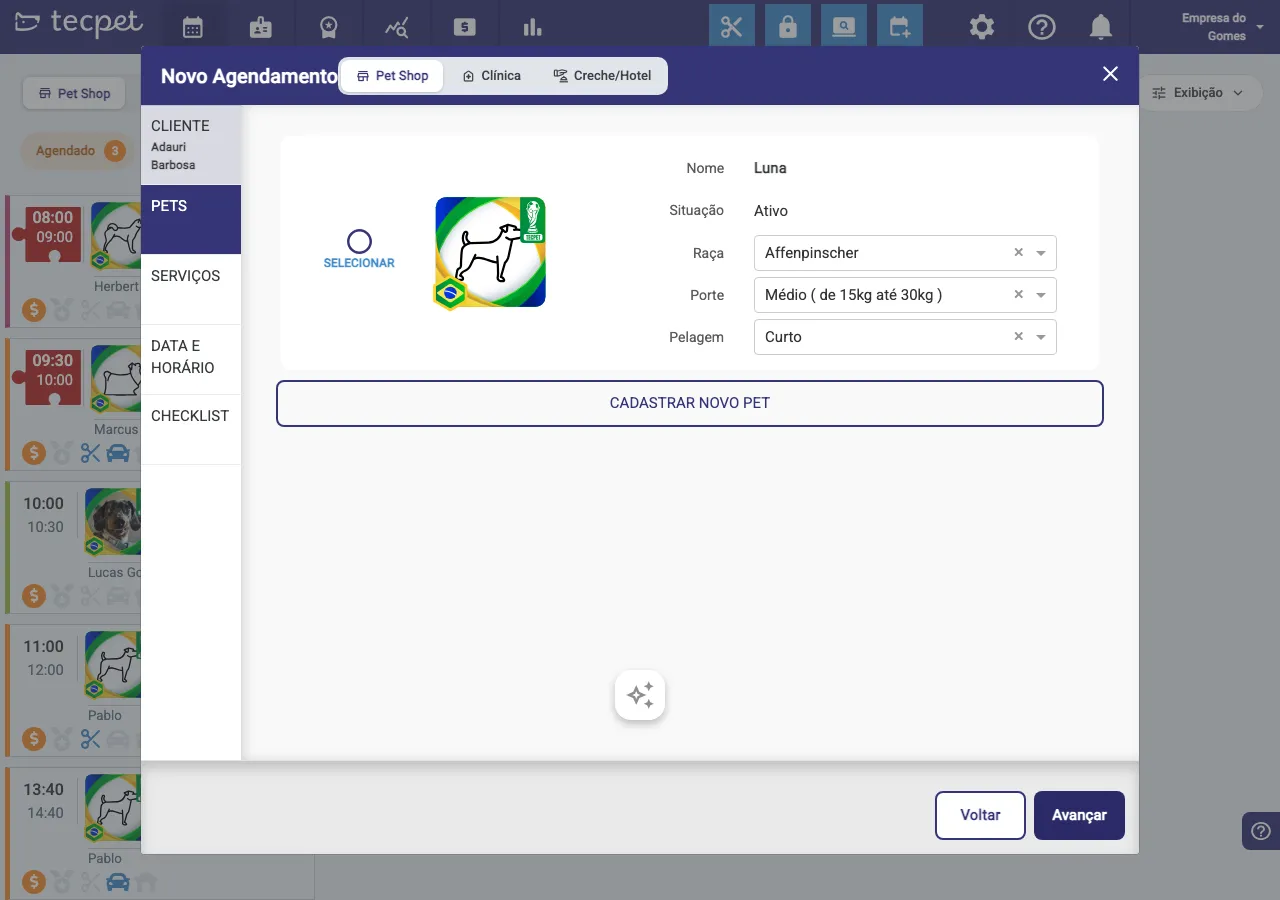Click the sparkle AI assistant button
Screen dimensions: 1280x900
click(640, 695)
